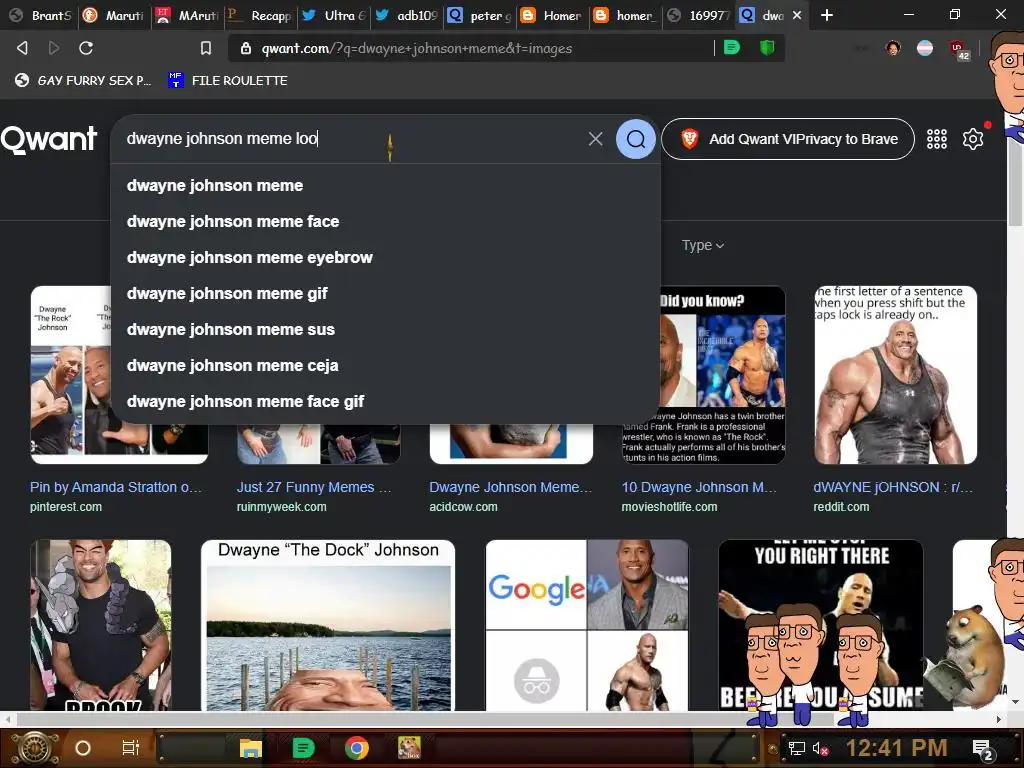Clear search text with the X icon

point(595,138)
